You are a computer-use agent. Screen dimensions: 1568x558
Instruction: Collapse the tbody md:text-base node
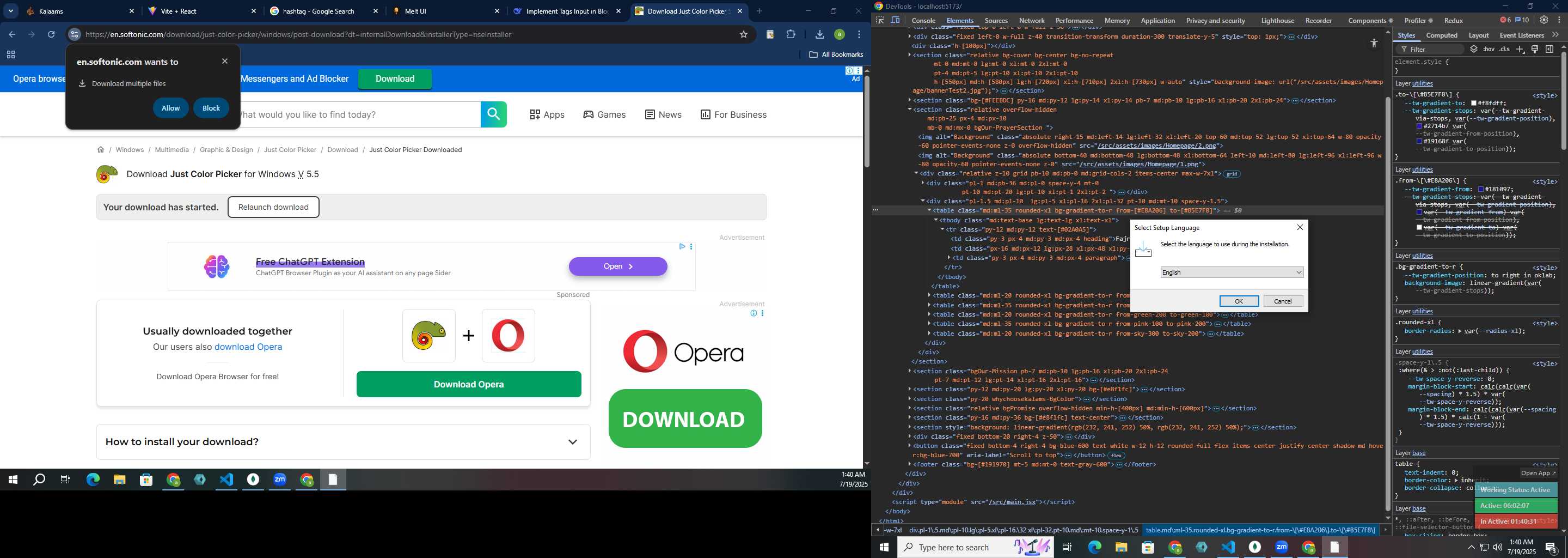935,220
